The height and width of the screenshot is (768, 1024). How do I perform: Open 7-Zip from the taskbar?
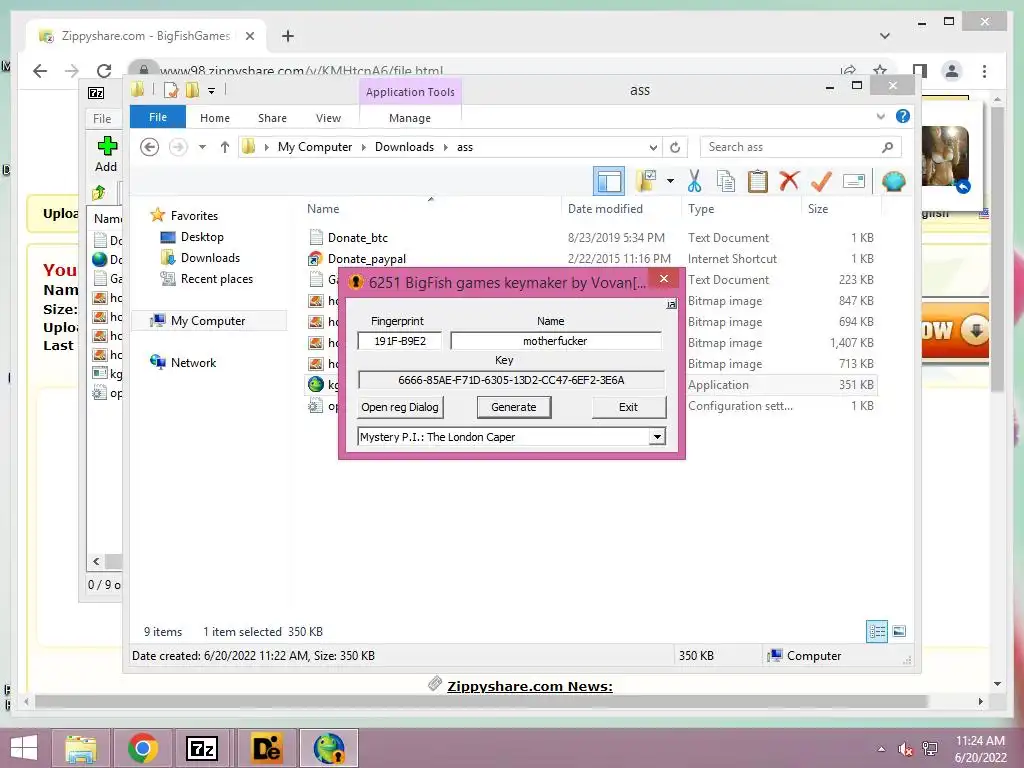point(202,748)
